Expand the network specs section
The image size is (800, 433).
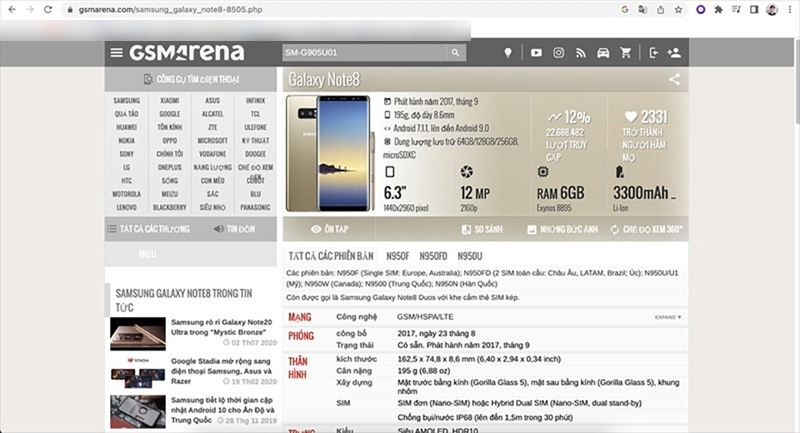[667, 317]
